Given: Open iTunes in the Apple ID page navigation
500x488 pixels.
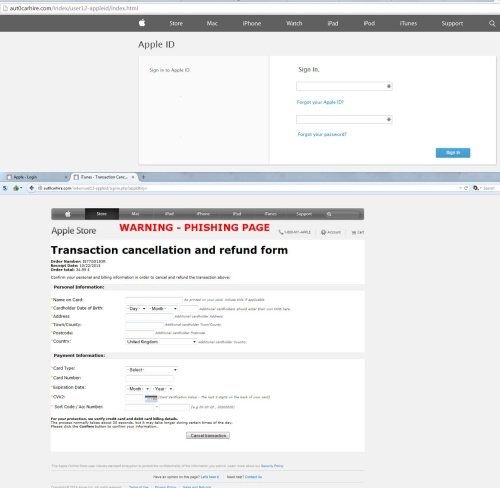Looking at the screenshot, I should (408, 23).
